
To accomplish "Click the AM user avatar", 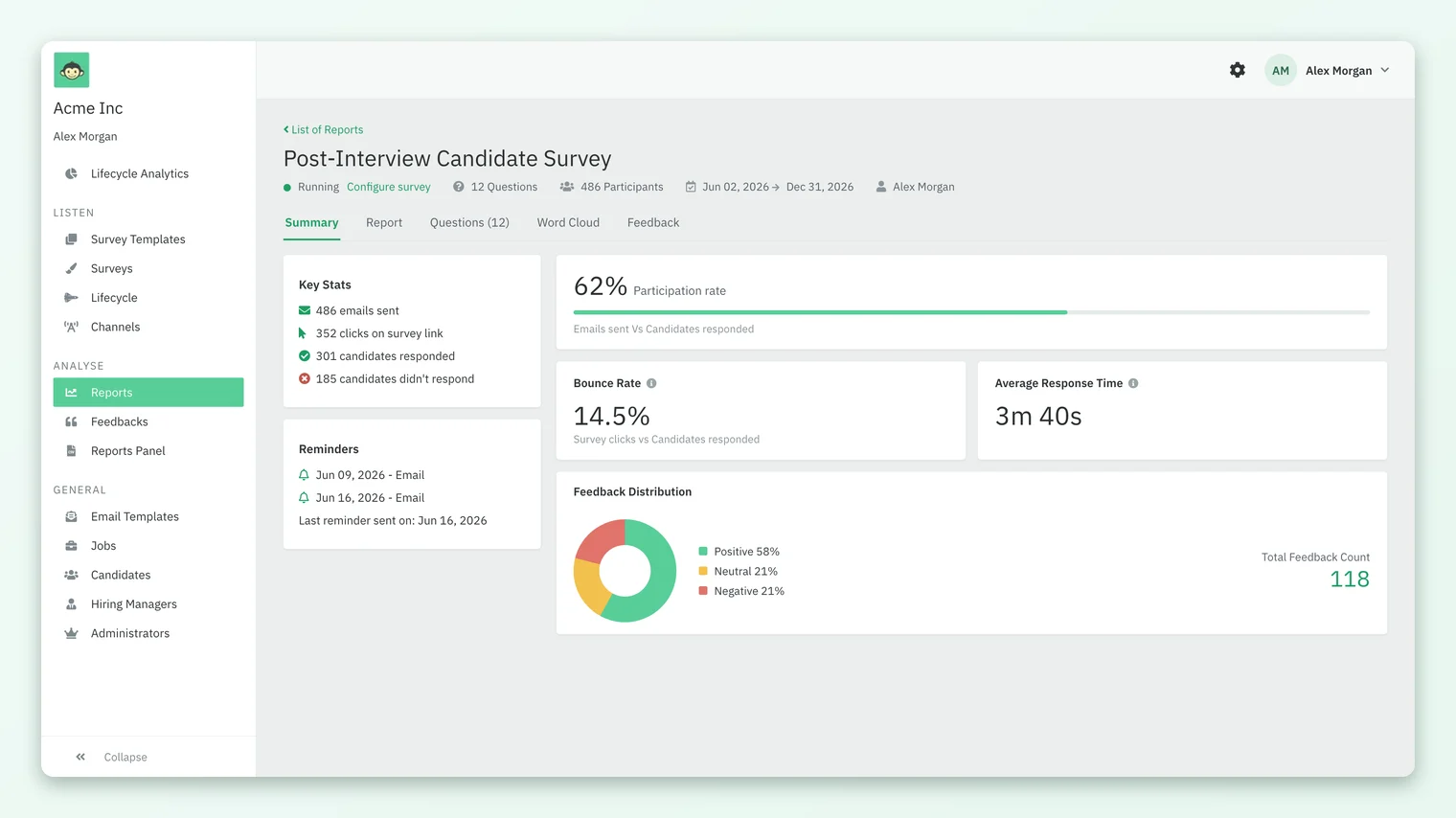I will 1281,70.
